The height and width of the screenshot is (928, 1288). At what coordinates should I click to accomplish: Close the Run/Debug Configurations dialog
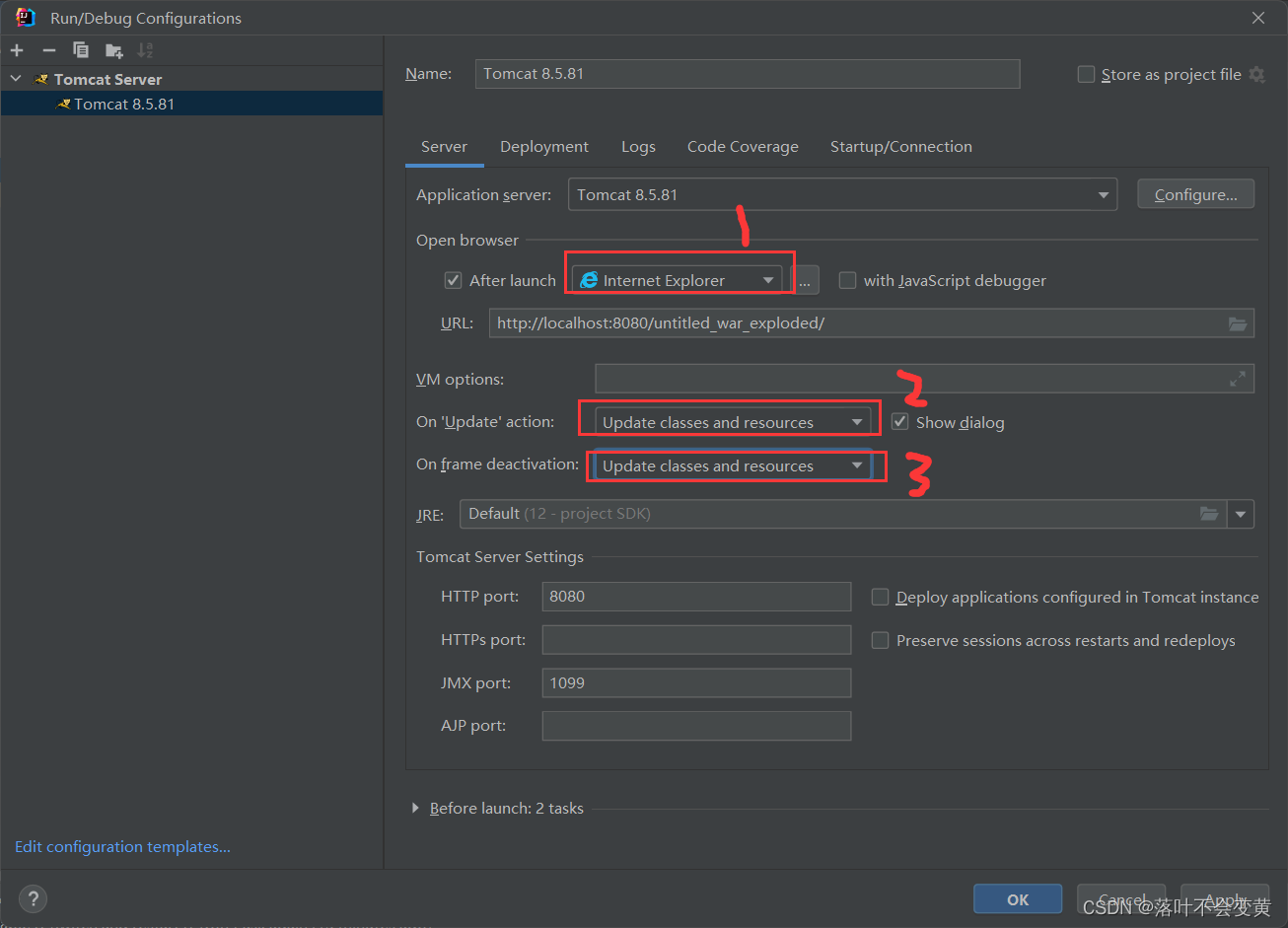click(1258, 18)
